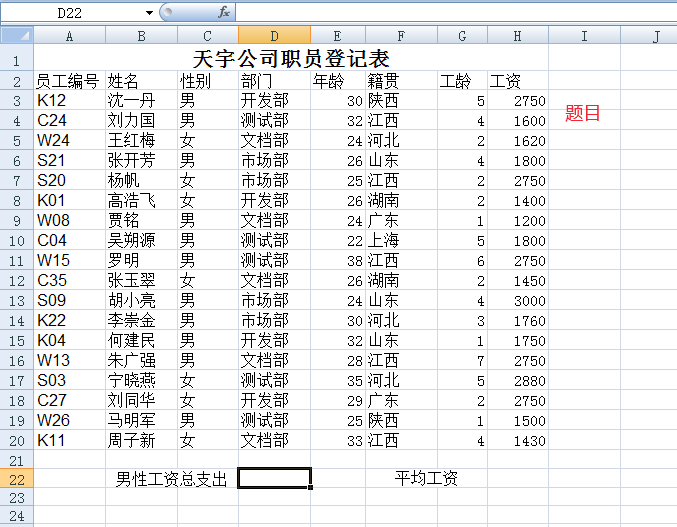Click the name cell 罗明
Viewport: 677px width, 527px height.
[x=142, y=260]
